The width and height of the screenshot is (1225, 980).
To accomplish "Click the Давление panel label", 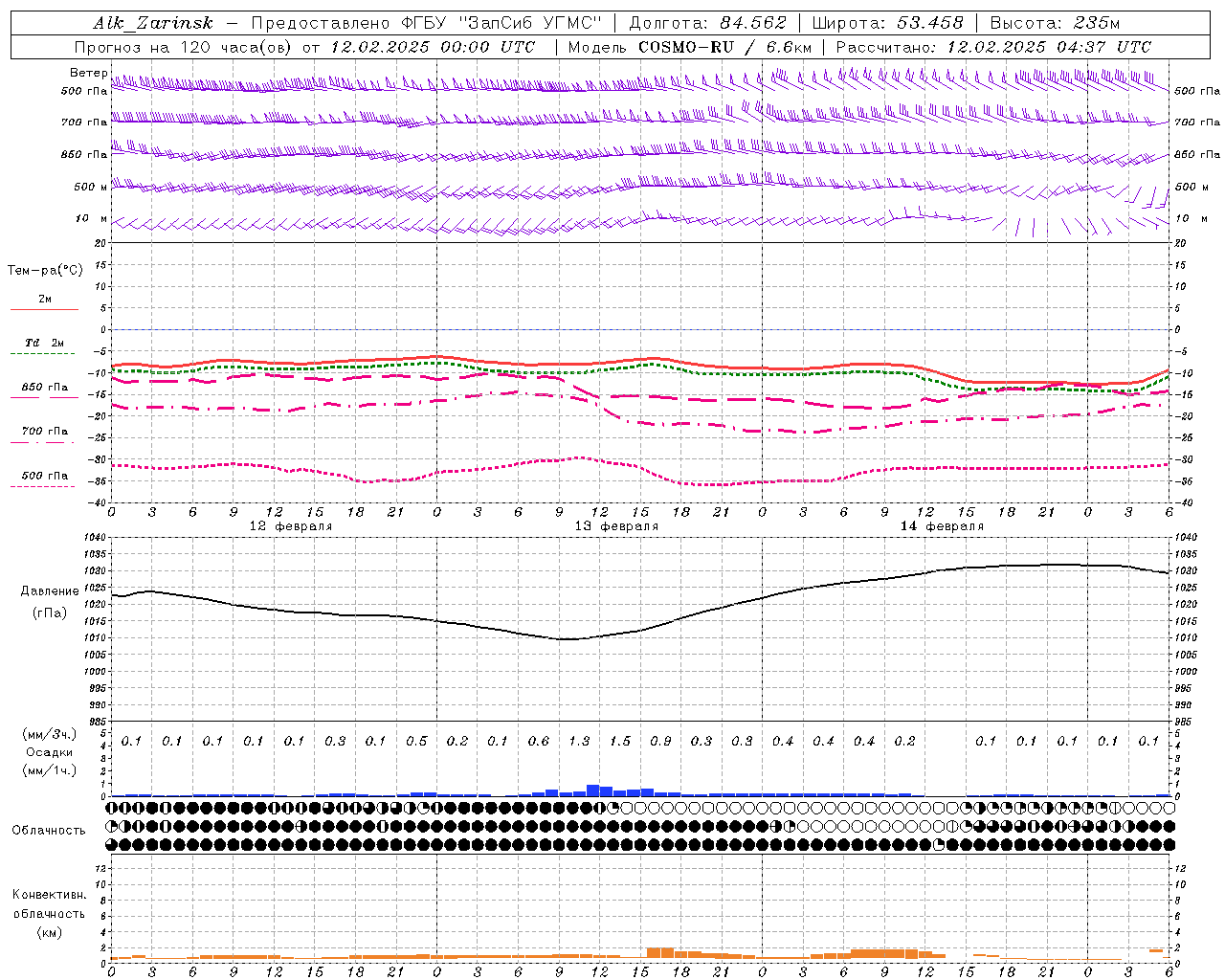I will tap(50, 591).
